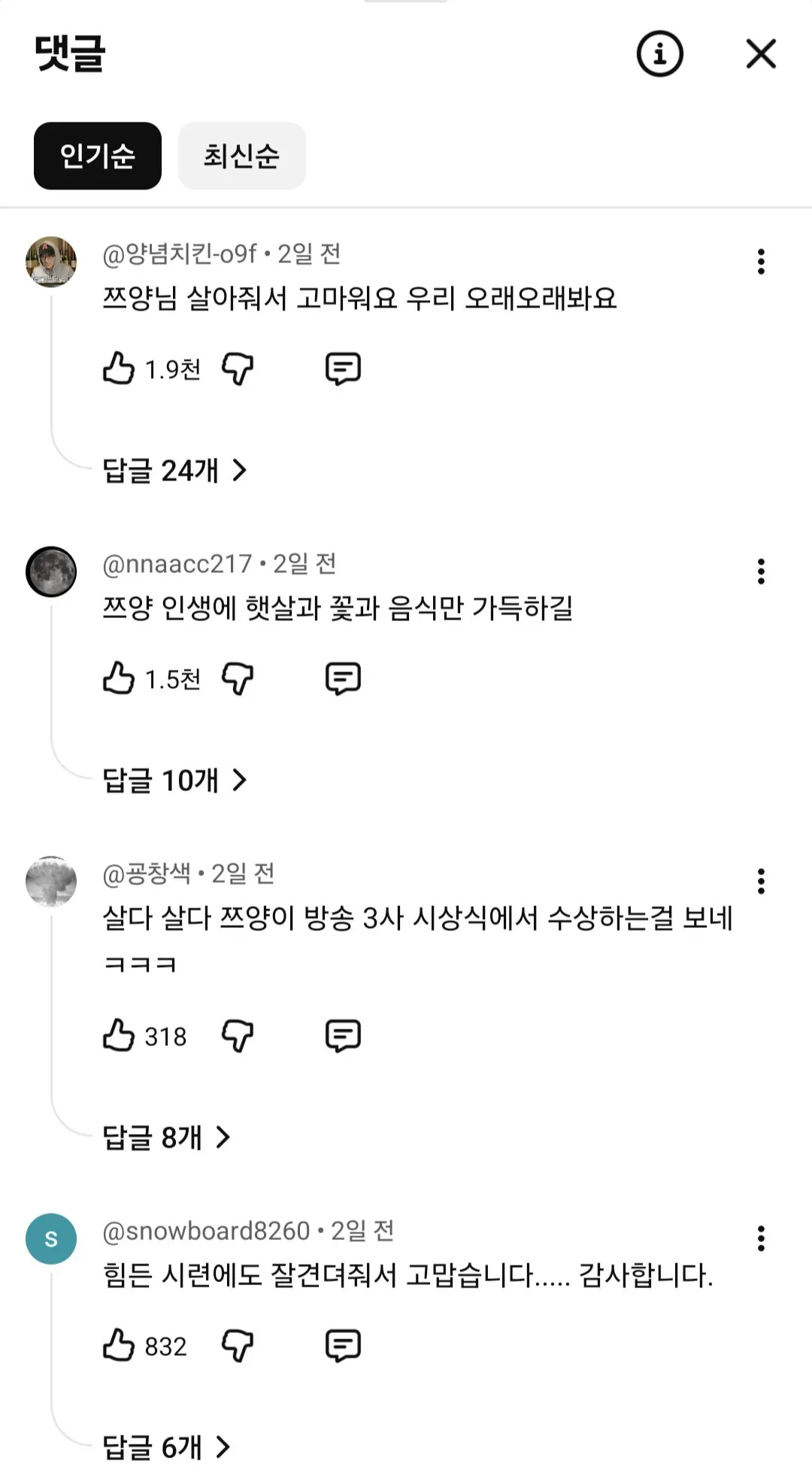Like the comment by @양념치킨-o9f
Screen dimensions: 812x1470
(119, 368)
